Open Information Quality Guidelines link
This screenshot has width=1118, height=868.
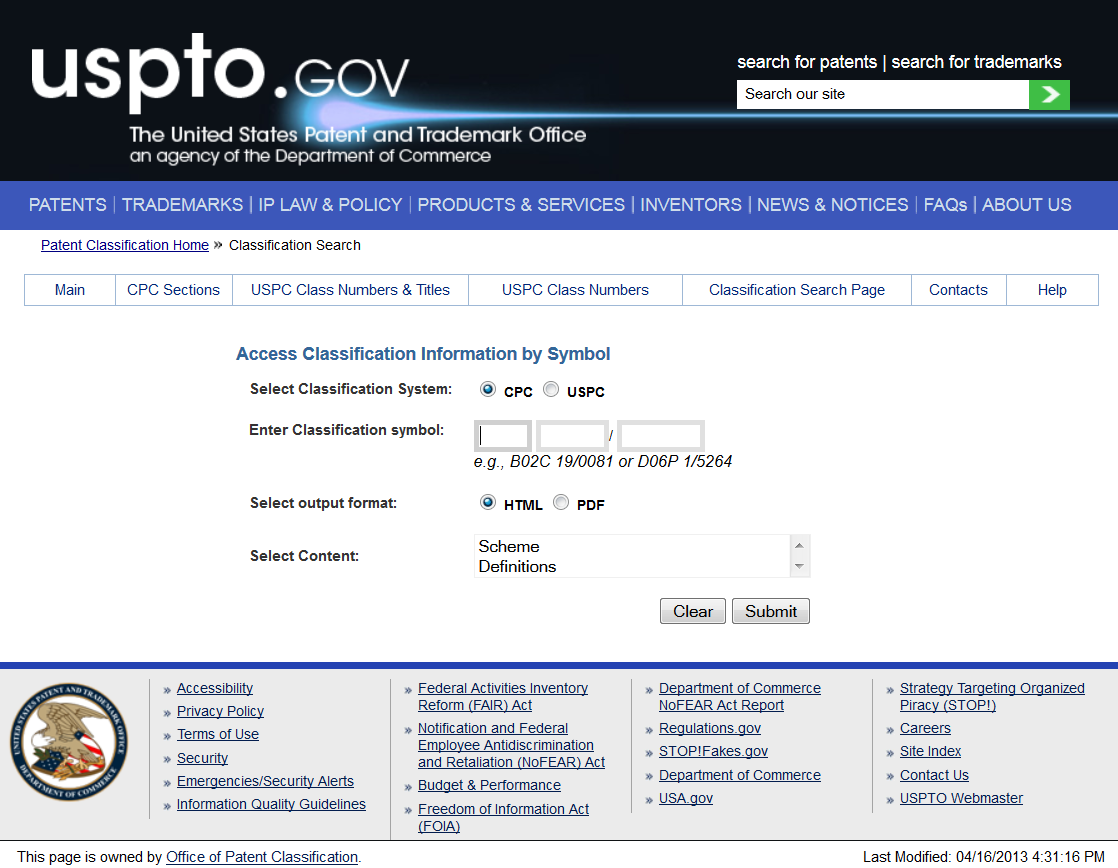pos(271,804)
